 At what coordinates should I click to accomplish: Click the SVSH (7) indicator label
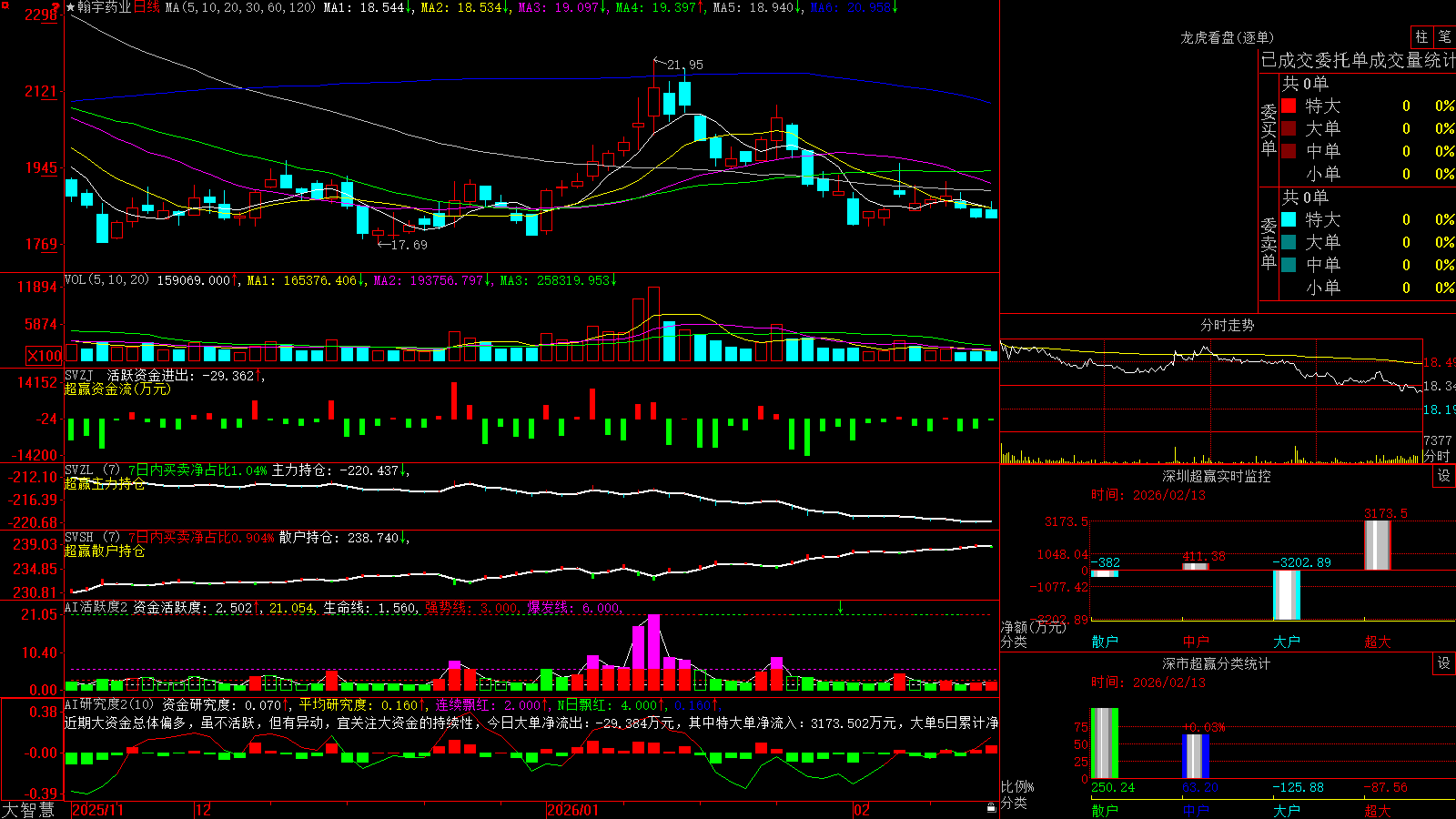[92, 538]
